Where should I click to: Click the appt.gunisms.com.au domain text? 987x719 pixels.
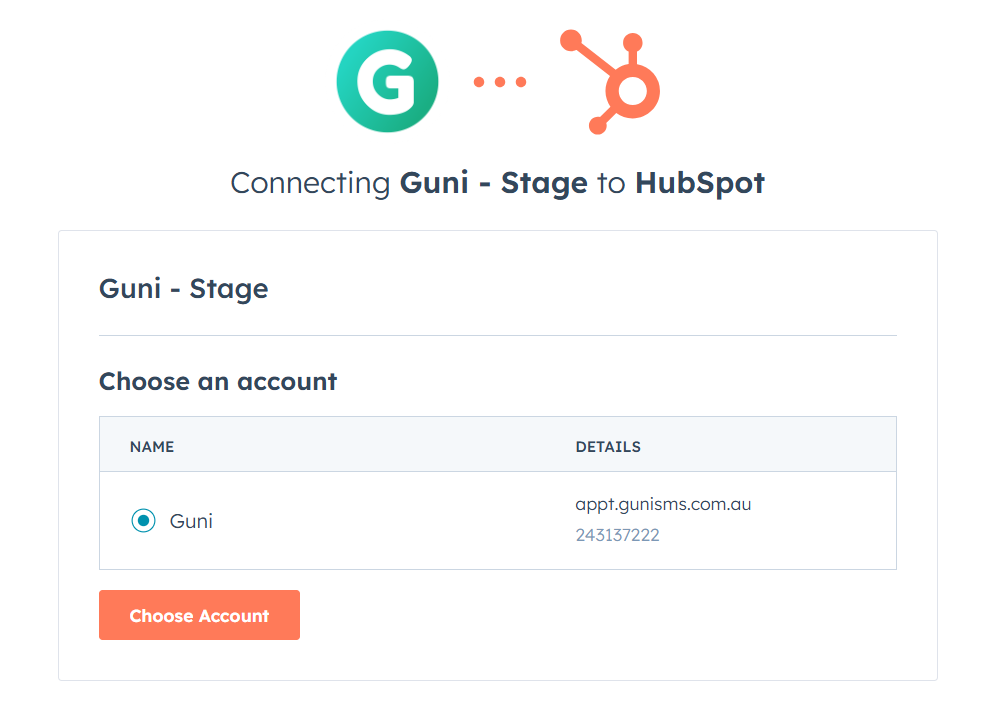click(663, 505)
